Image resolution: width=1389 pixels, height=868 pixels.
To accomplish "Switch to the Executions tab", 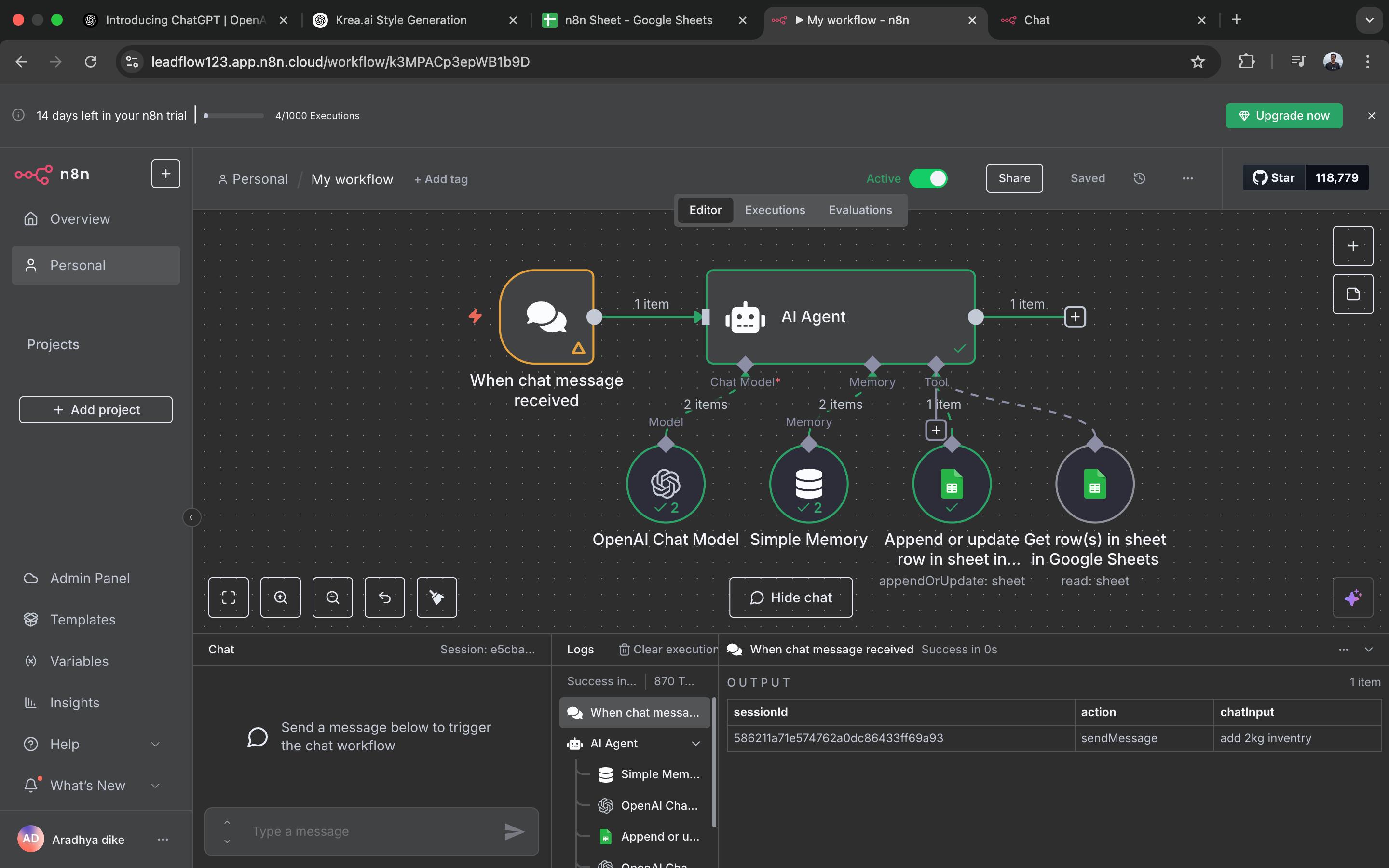I will pos(774,210).
